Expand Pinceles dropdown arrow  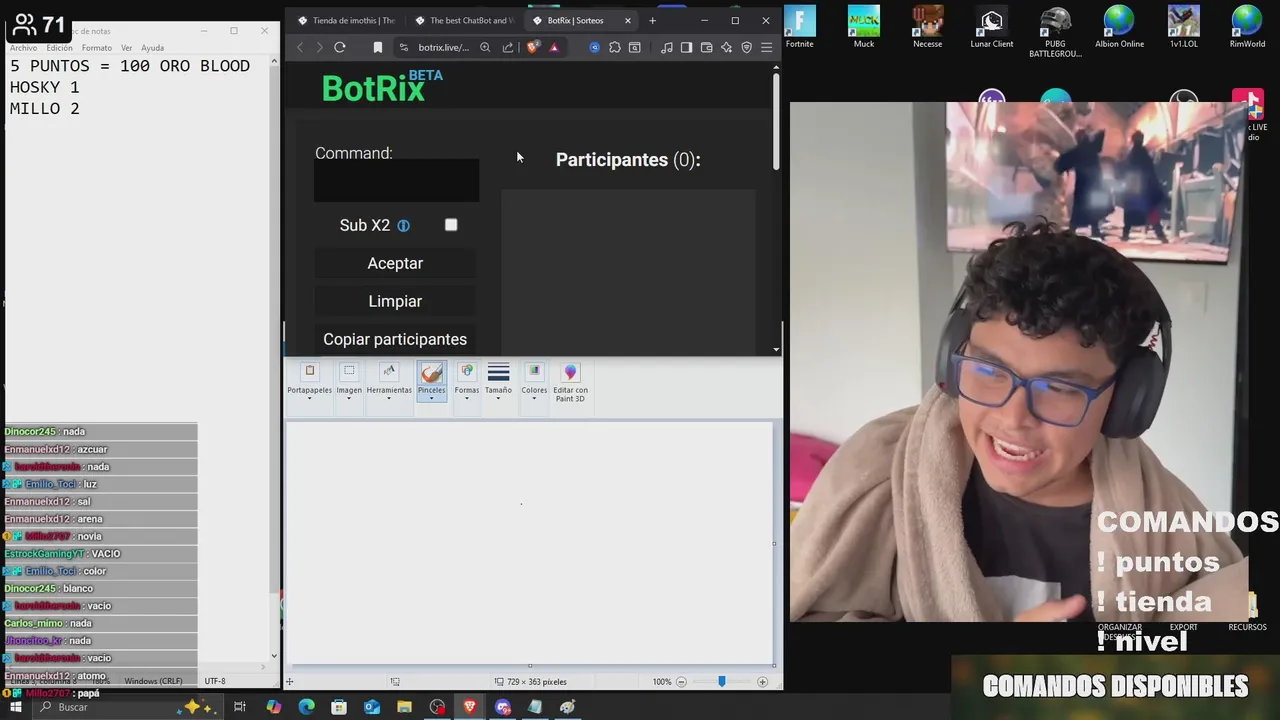point(431,399)
